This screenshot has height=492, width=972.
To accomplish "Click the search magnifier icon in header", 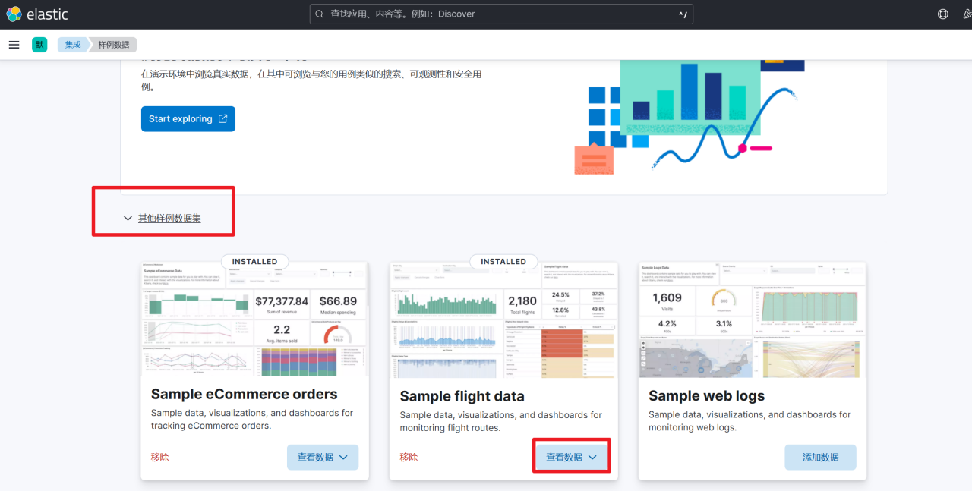I will pos(319,14).
